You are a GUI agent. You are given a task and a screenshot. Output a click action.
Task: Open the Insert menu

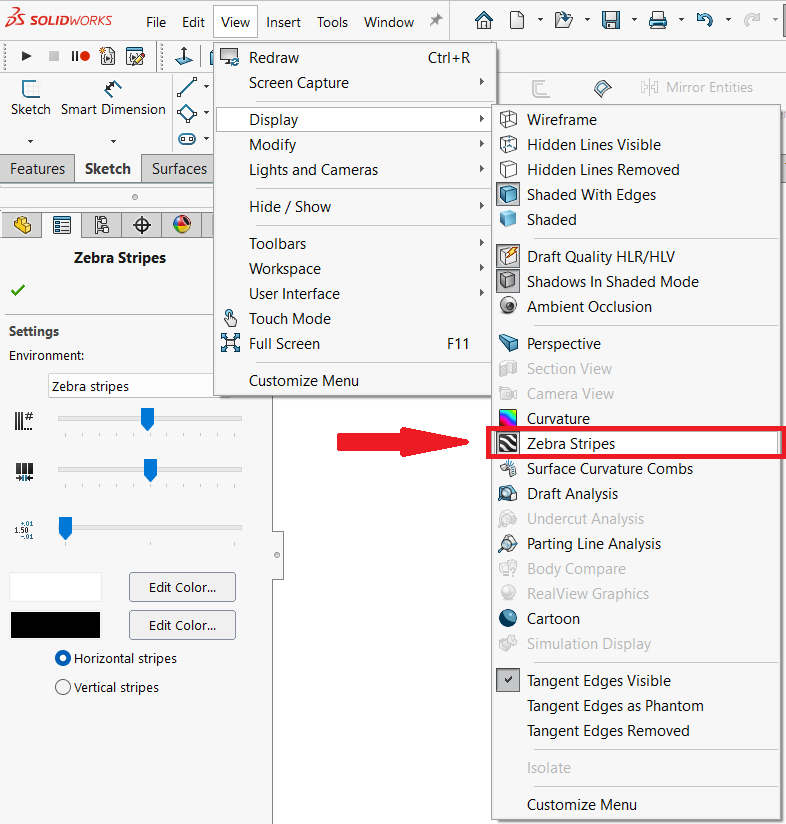click(x=283, y=22)
